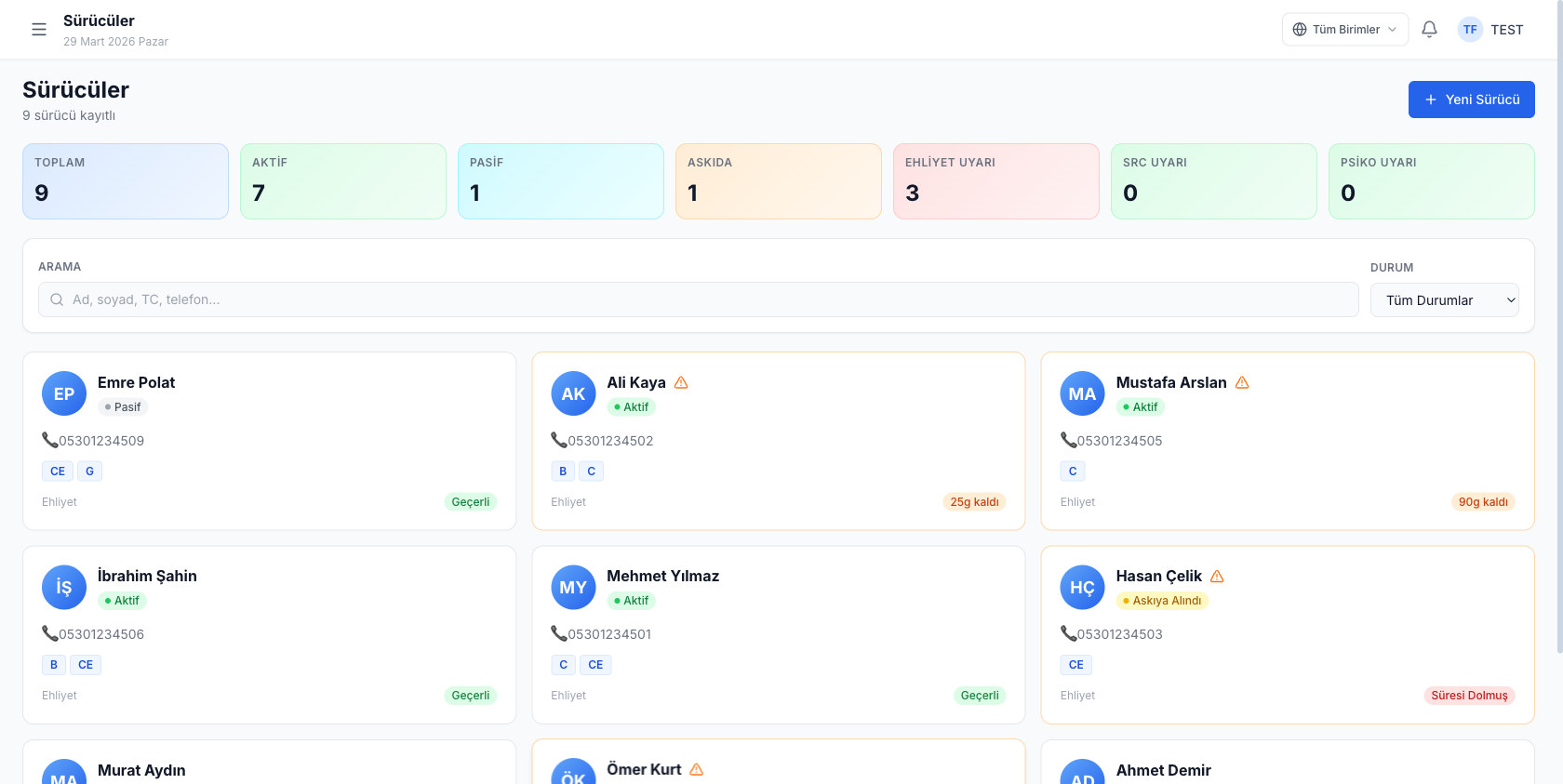
Task: Click the TF user avatar
Action: [x=1470, y=30]
